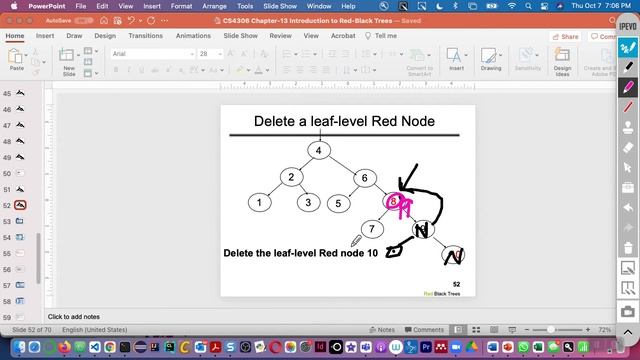The height and width of the screenshot is (360, 640).
Task: Collapse the IPEVO toolbar with chevron
Action: tap(628, 332)
